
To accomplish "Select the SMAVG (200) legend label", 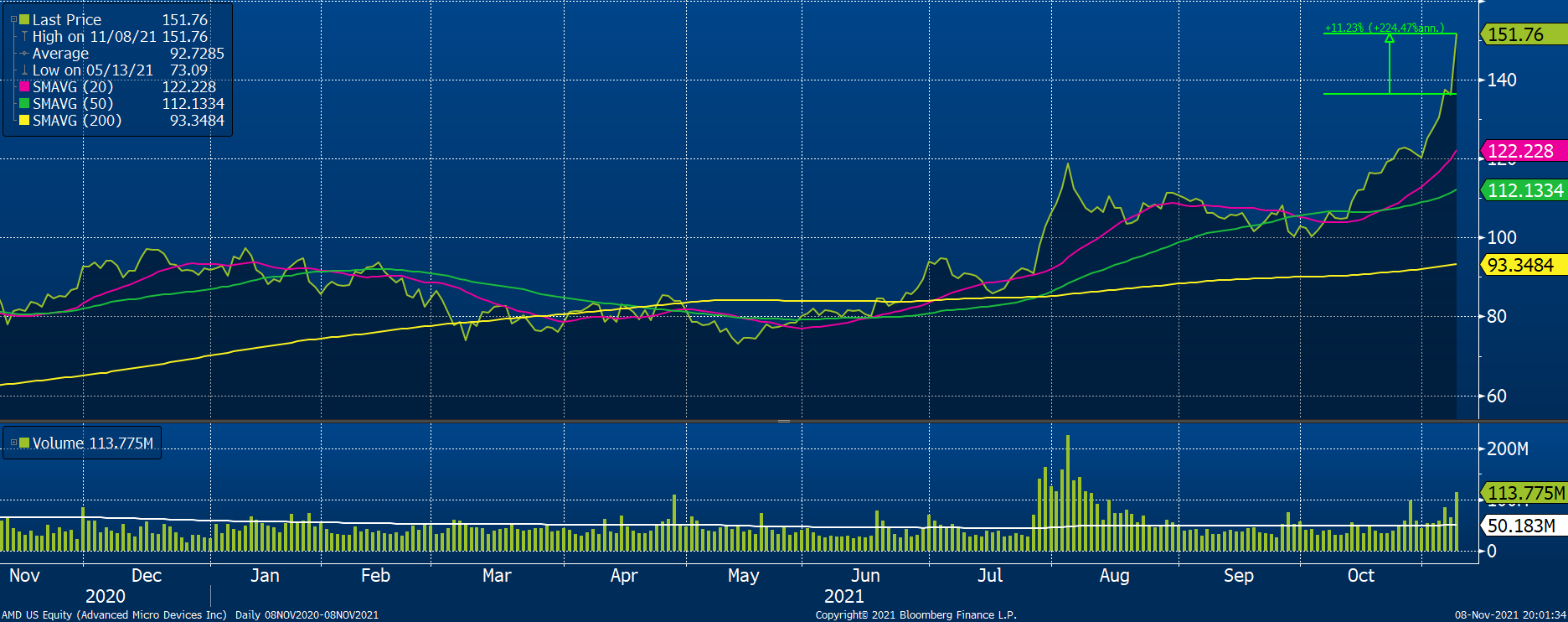I will pos(77,120).
